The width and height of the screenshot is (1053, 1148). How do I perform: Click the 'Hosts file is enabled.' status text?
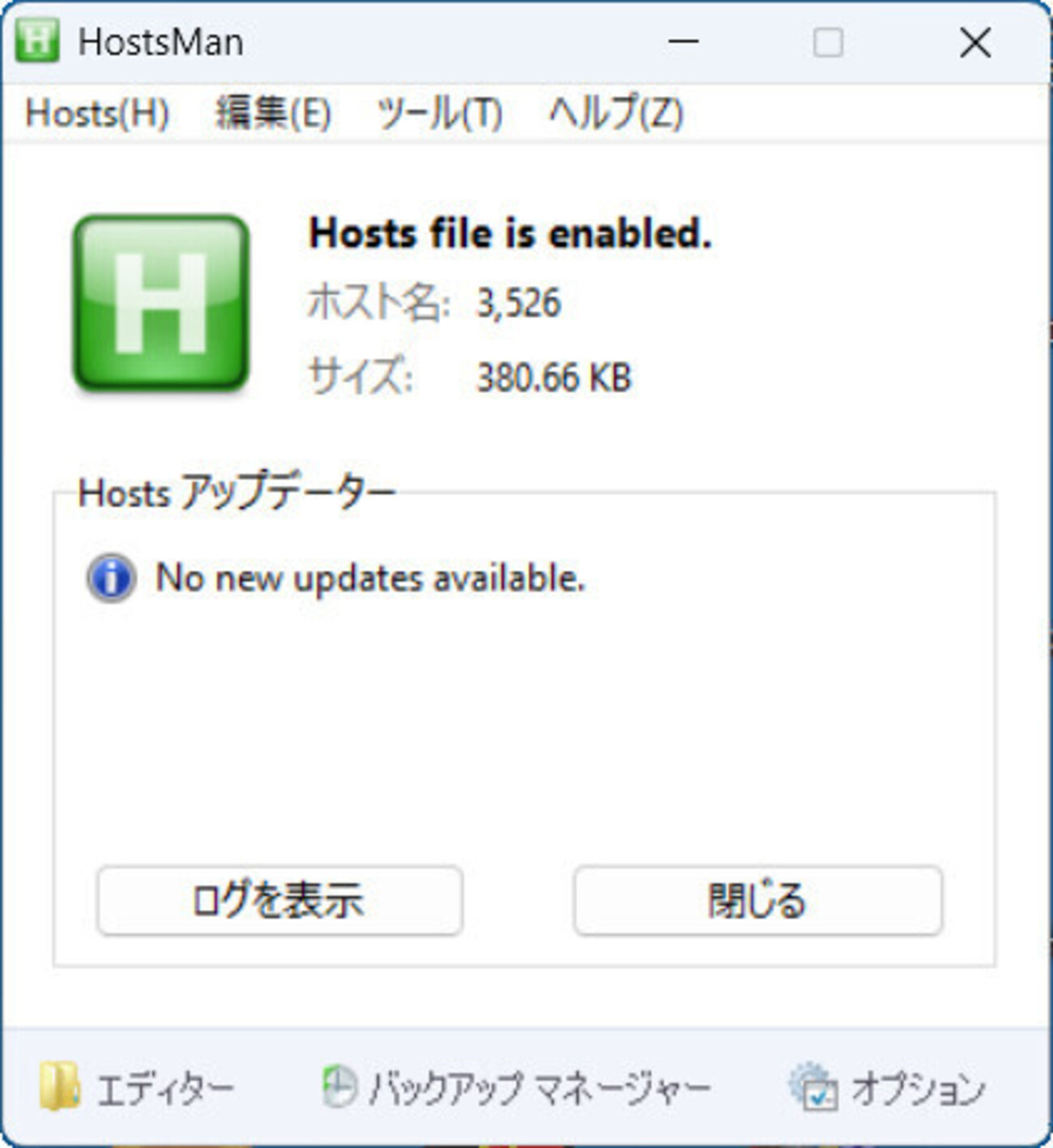coord(510,233)
